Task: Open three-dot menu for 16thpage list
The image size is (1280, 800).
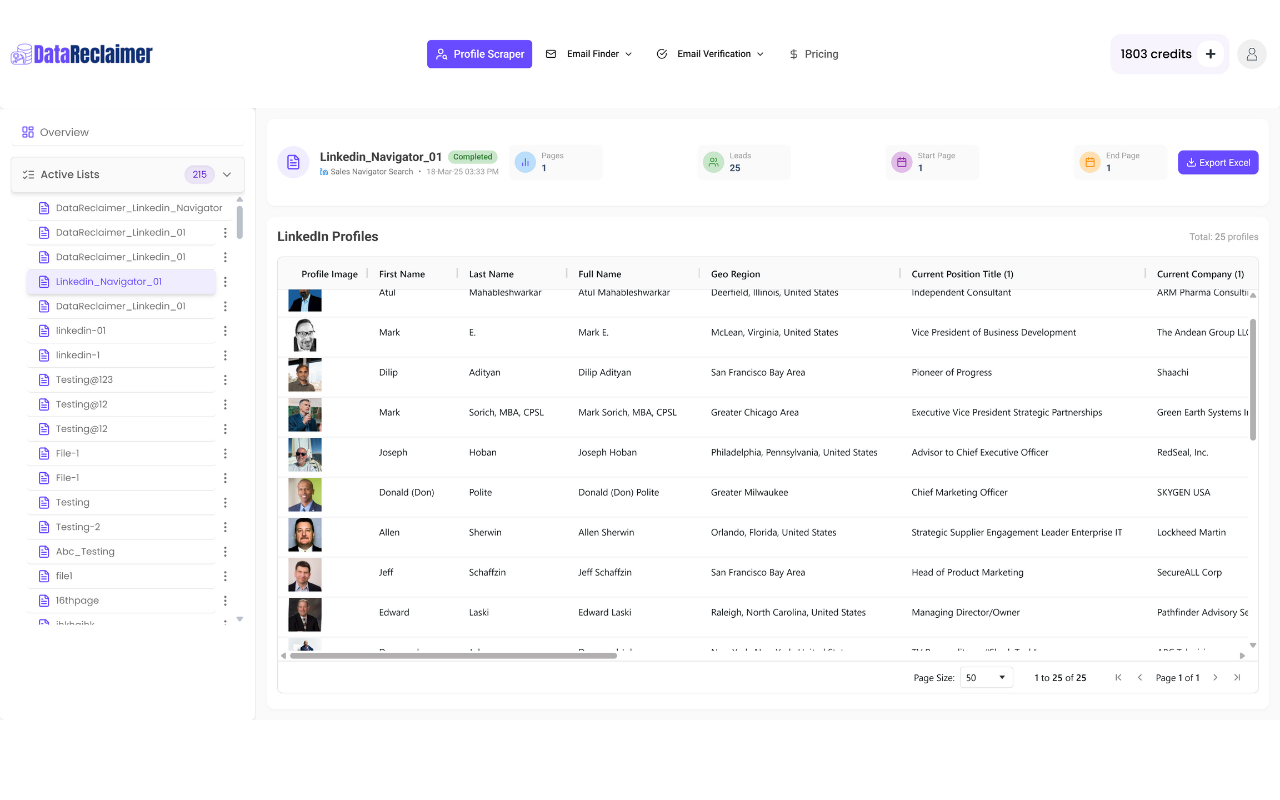Action: pyautogui.click(x=225, y=600)
